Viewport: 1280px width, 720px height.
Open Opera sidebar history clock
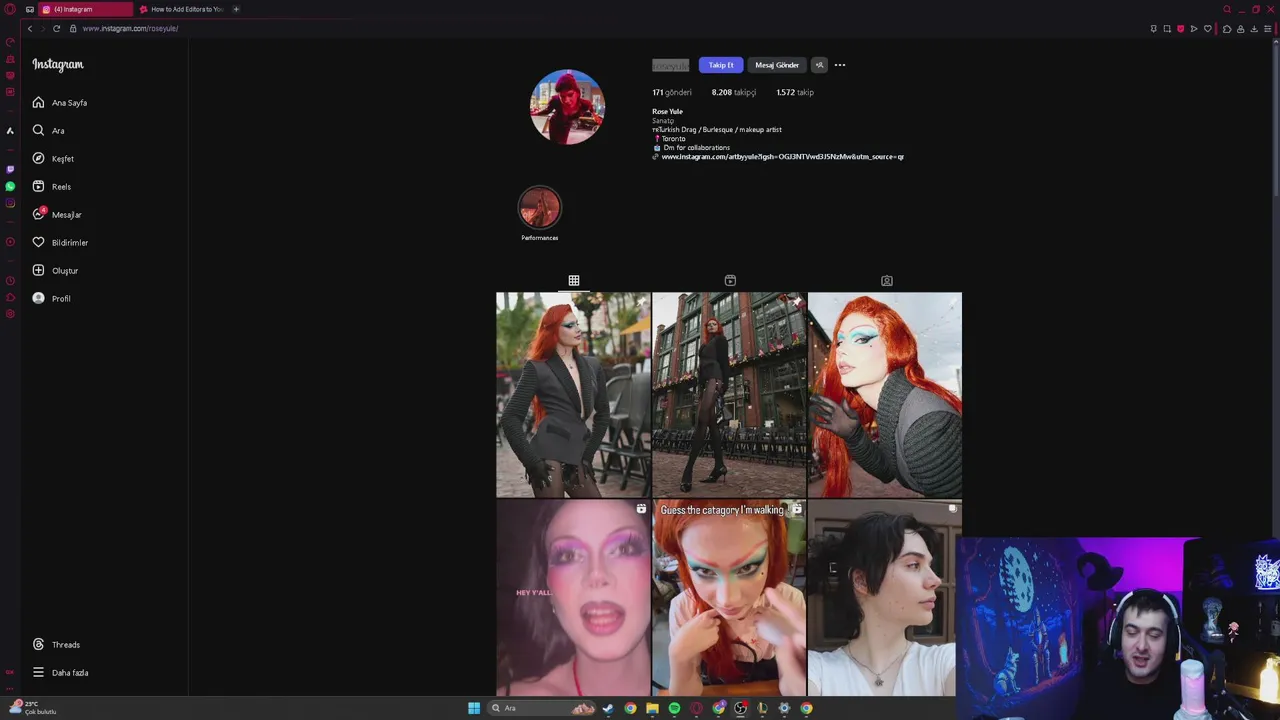click(10, 280)
